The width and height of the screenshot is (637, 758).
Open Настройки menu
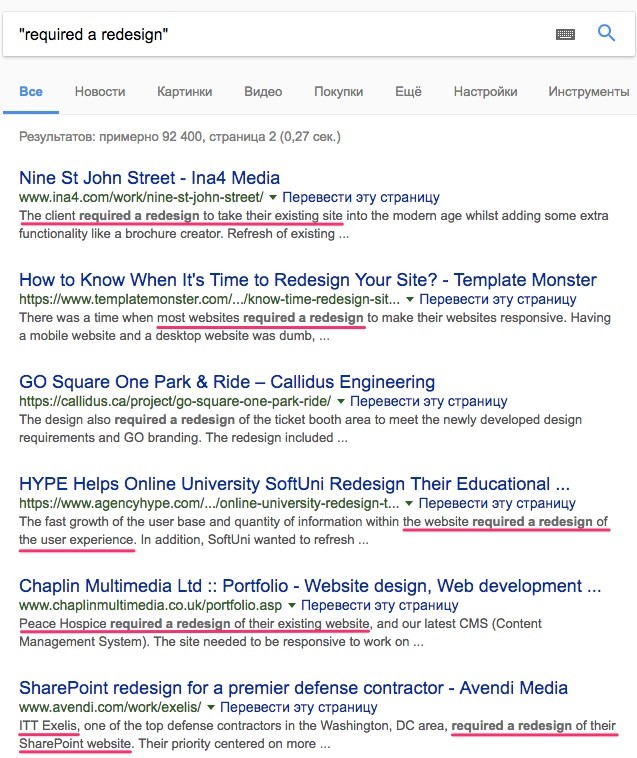(x=485, y=91)
